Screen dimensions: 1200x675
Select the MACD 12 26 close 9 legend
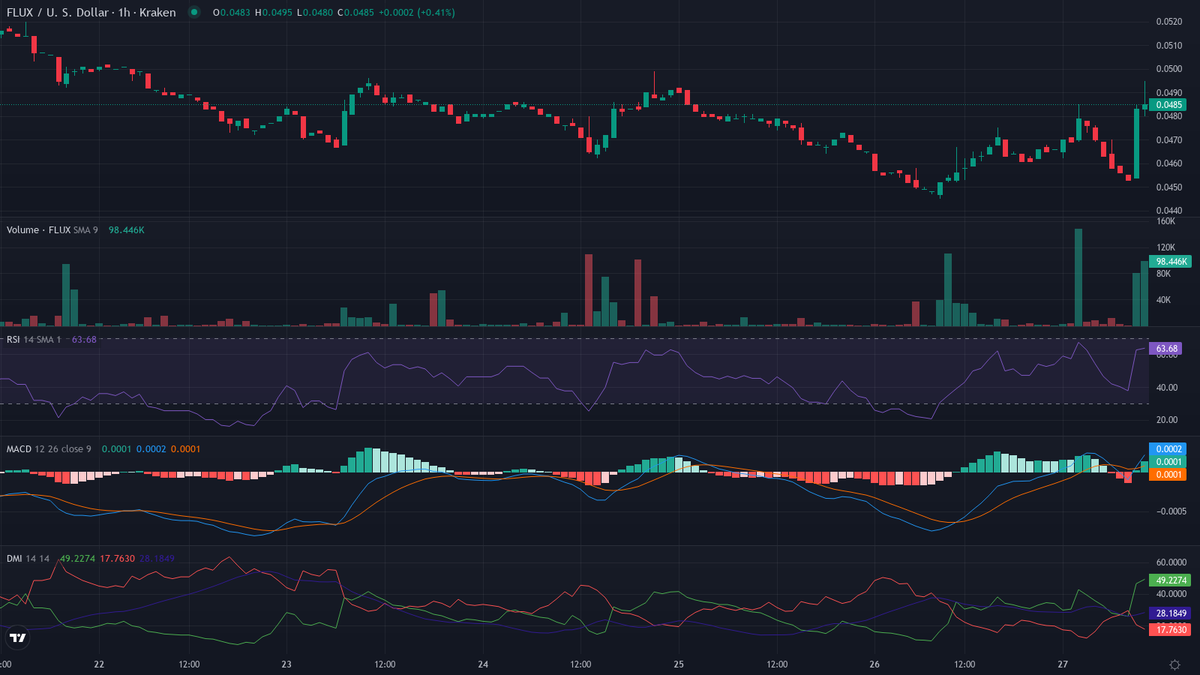[49, 448]
